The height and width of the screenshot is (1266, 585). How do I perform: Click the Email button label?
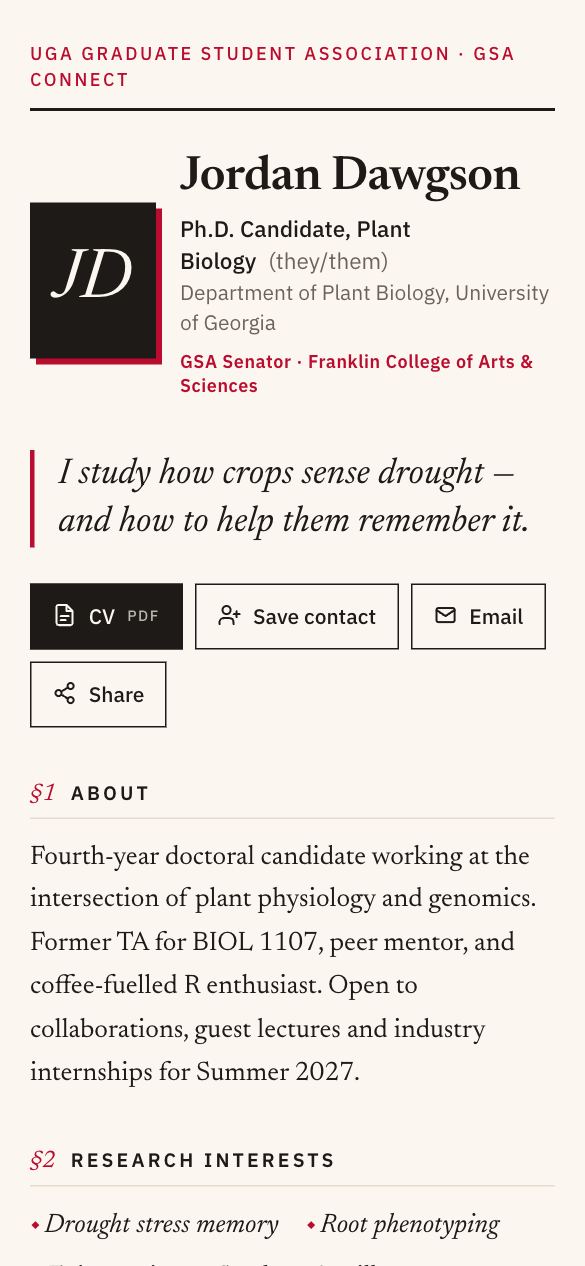496,617
